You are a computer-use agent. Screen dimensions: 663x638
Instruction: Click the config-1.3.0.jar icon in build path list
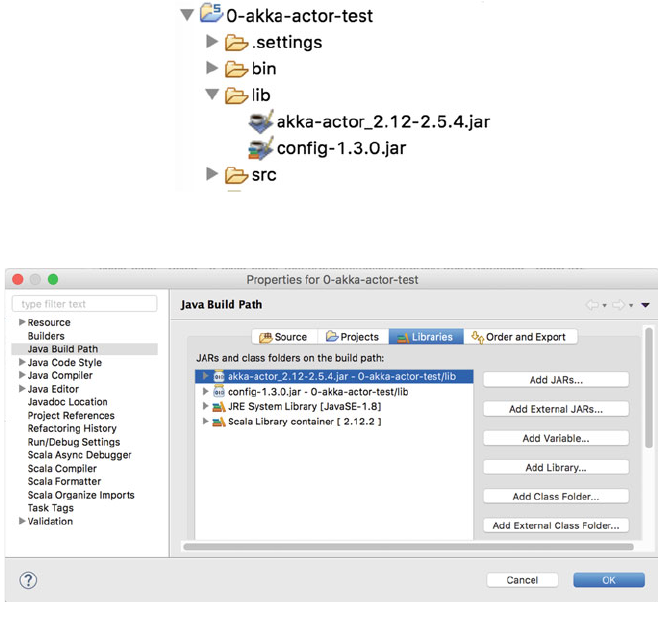pos(219,392)
